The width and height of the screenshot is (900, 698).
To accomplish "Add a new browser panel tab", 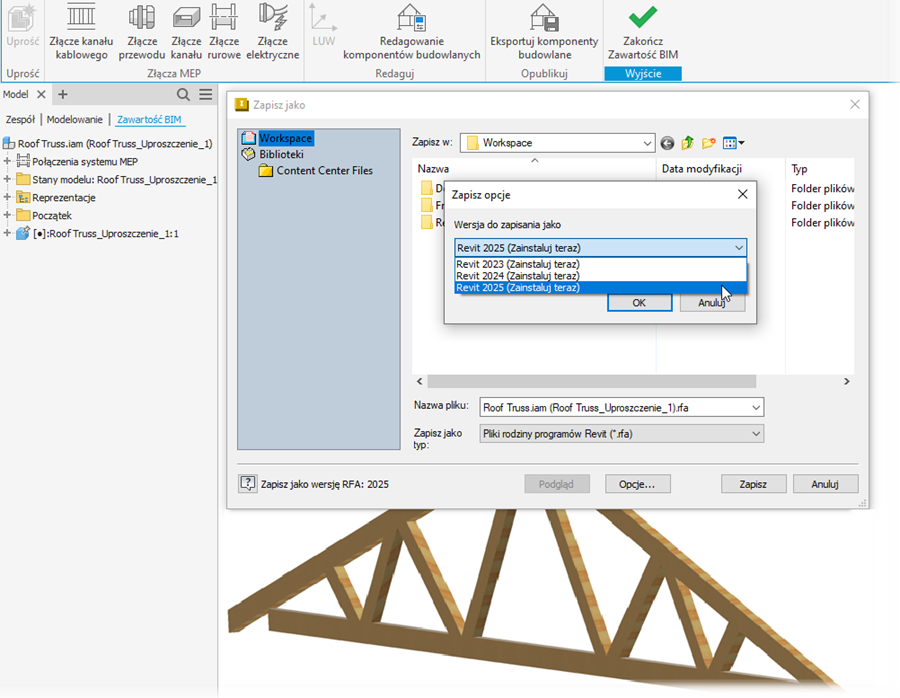I will click(63, 94).
